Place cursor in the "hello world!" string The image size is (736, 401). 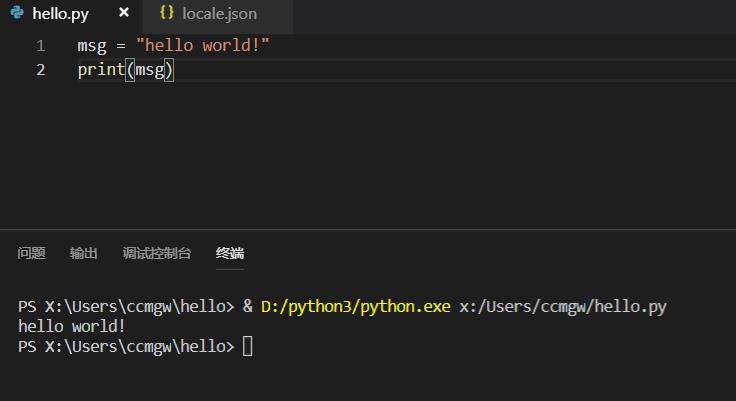point(203,46)
